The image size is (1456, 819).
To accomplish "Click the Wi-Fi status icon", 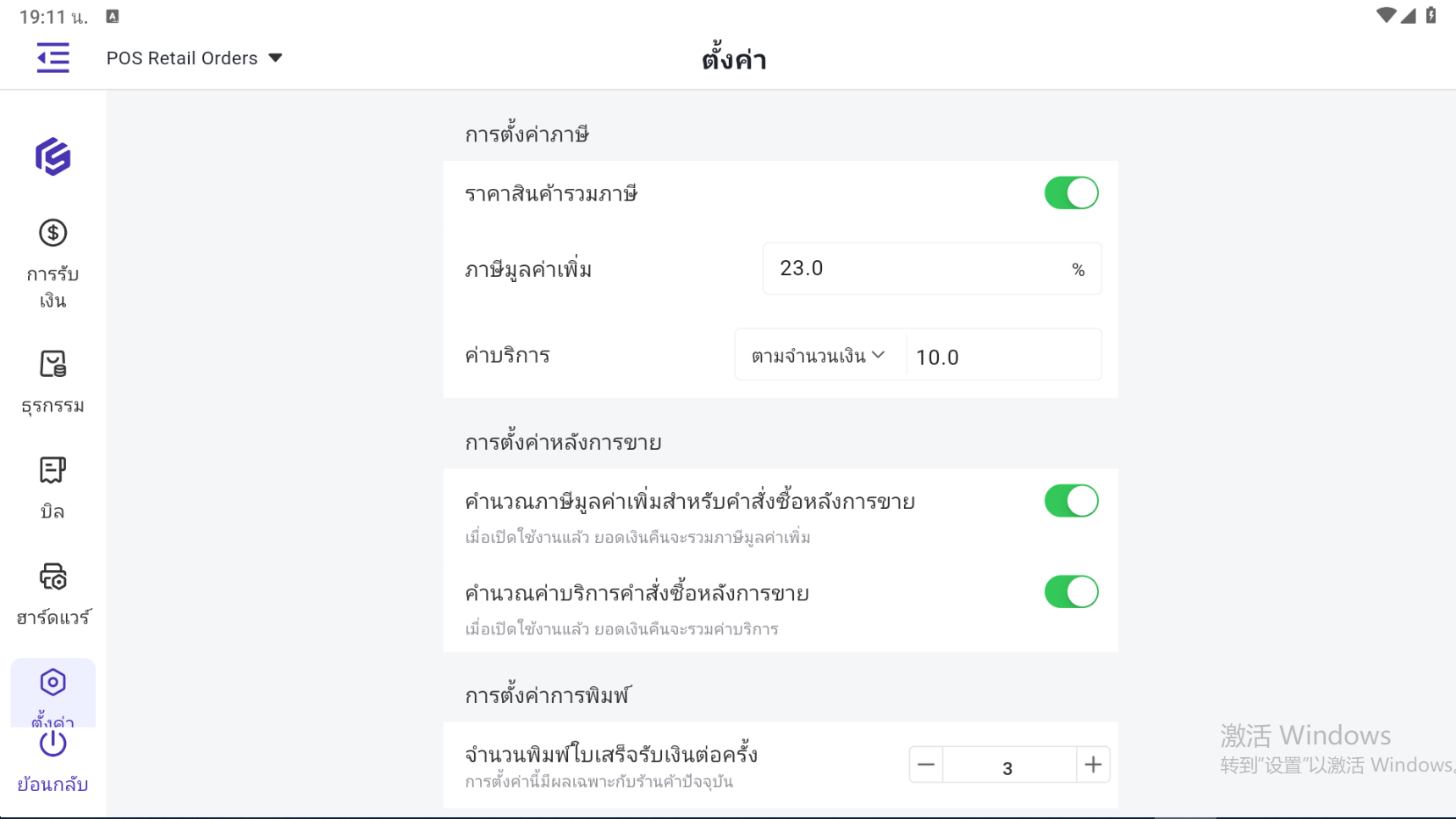I will (1385, 15).
